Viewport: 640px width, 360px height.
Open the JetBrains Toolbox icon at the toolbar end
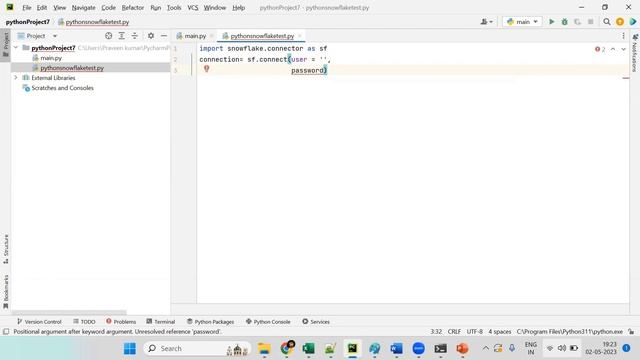point(633,22)
